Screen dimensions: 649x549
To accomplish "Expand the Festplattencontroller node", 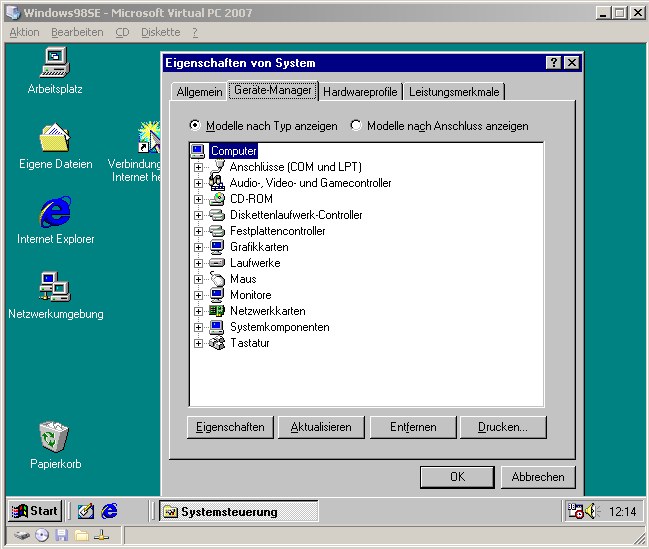I will click(198, 231).
